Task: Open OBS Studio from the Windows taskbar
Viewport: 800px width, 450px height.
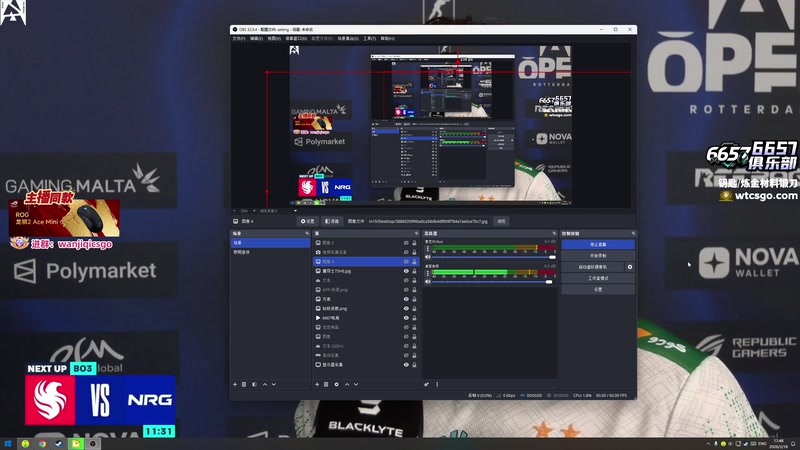Action: (x=93, y=444)
